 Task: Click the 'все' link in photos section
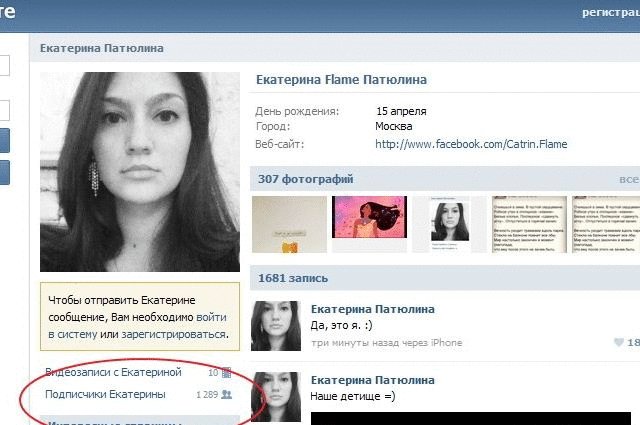pos(629,180)
